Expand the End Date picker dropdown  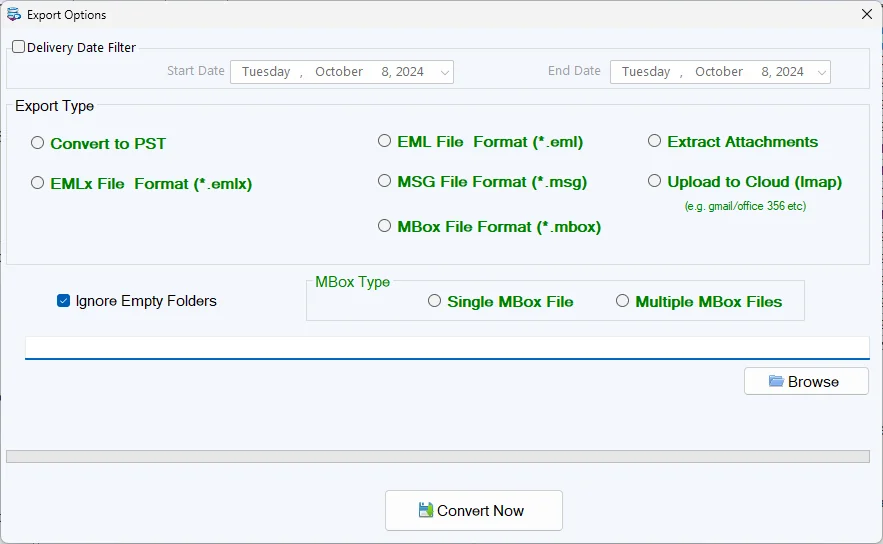click(x=821, y=72)
